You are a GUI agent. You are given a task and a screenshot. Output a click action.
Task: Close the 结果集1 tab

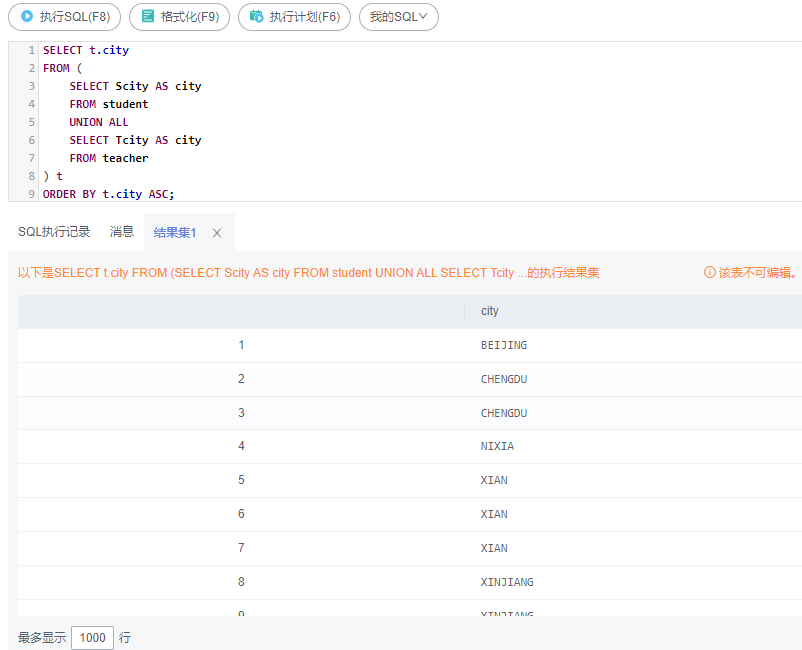217,233
